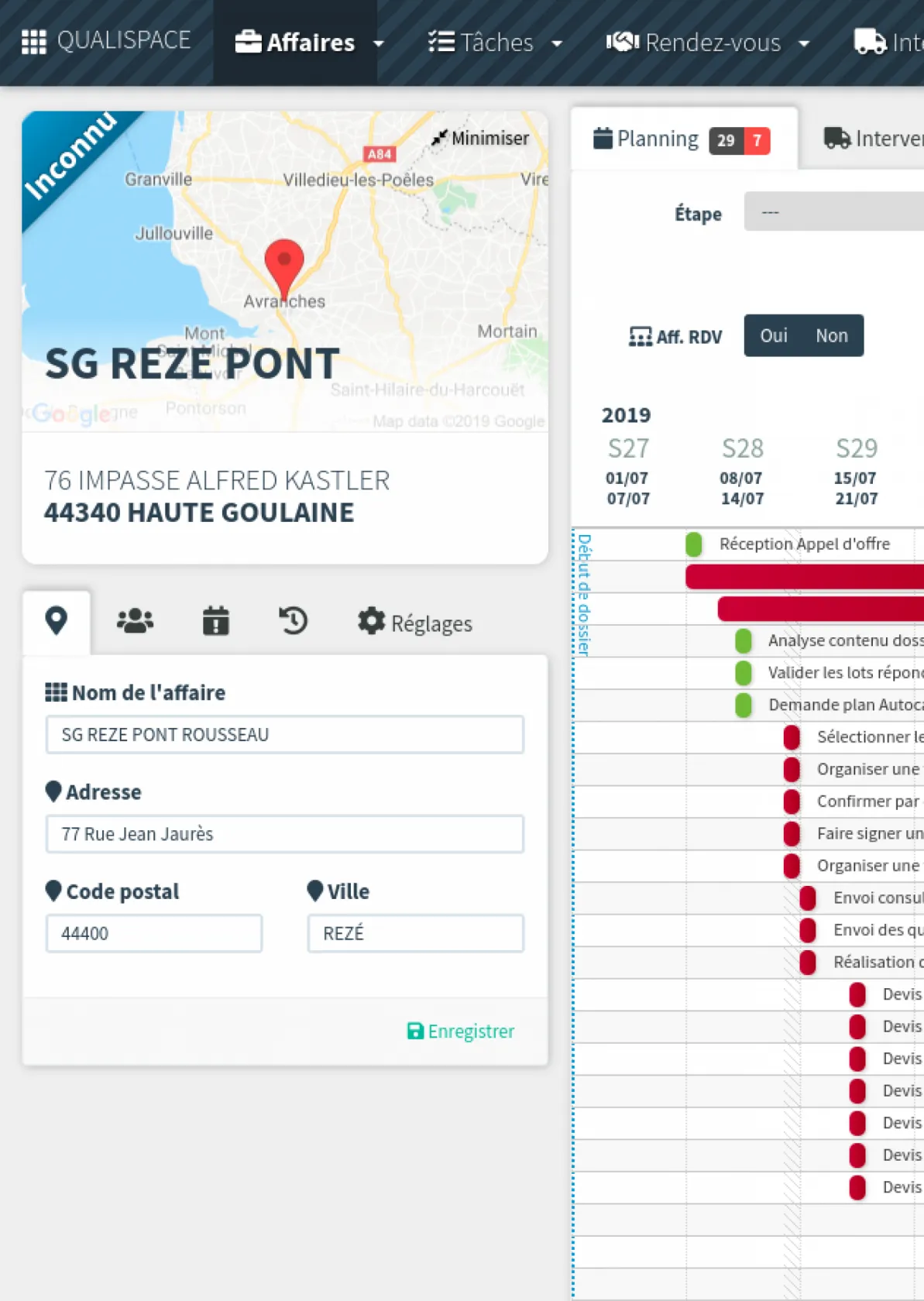Click the QUALISPACE grid apps icon
This screenshot has height=1301, width=924.
(x=33, y=42)
